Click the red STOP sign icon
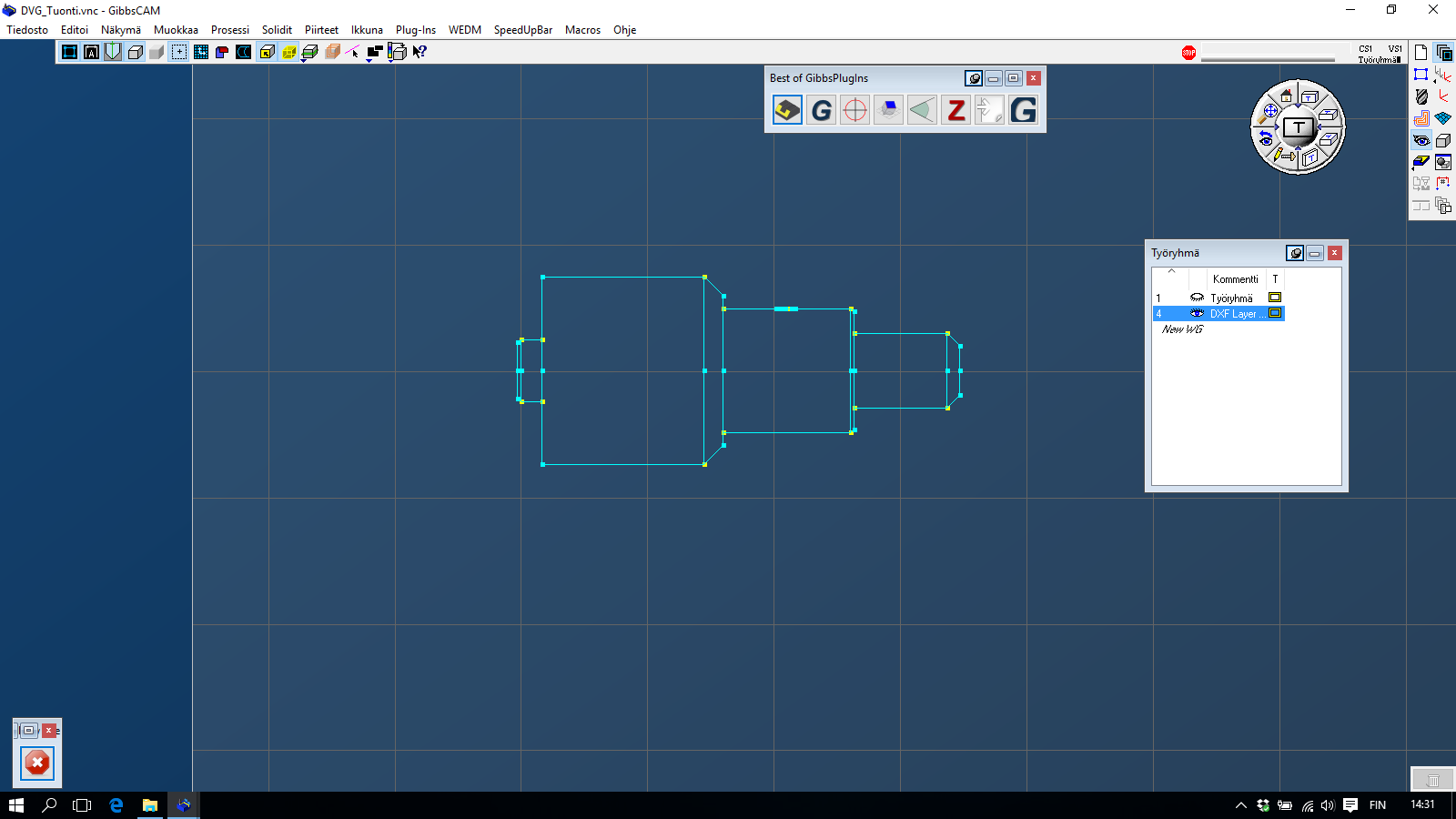Screen dimensions: 1456x819 coord(1188,53)
